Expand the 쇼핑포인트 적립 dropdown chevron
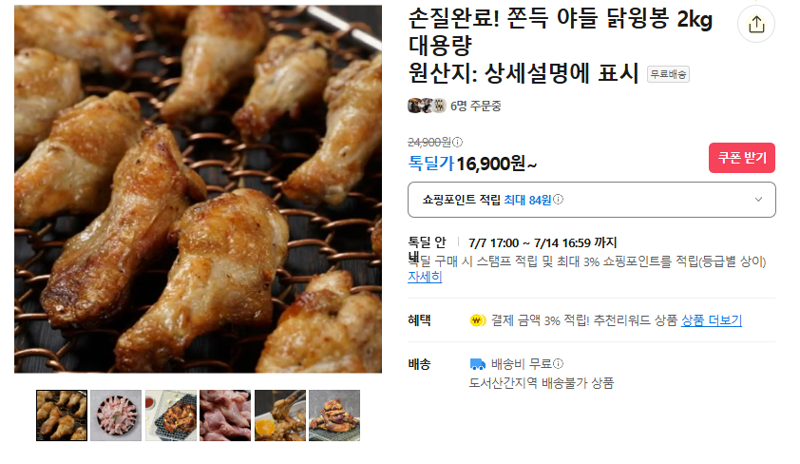This screenshot has height=464, width=800. pyautogui.click(x=758, y=200)
